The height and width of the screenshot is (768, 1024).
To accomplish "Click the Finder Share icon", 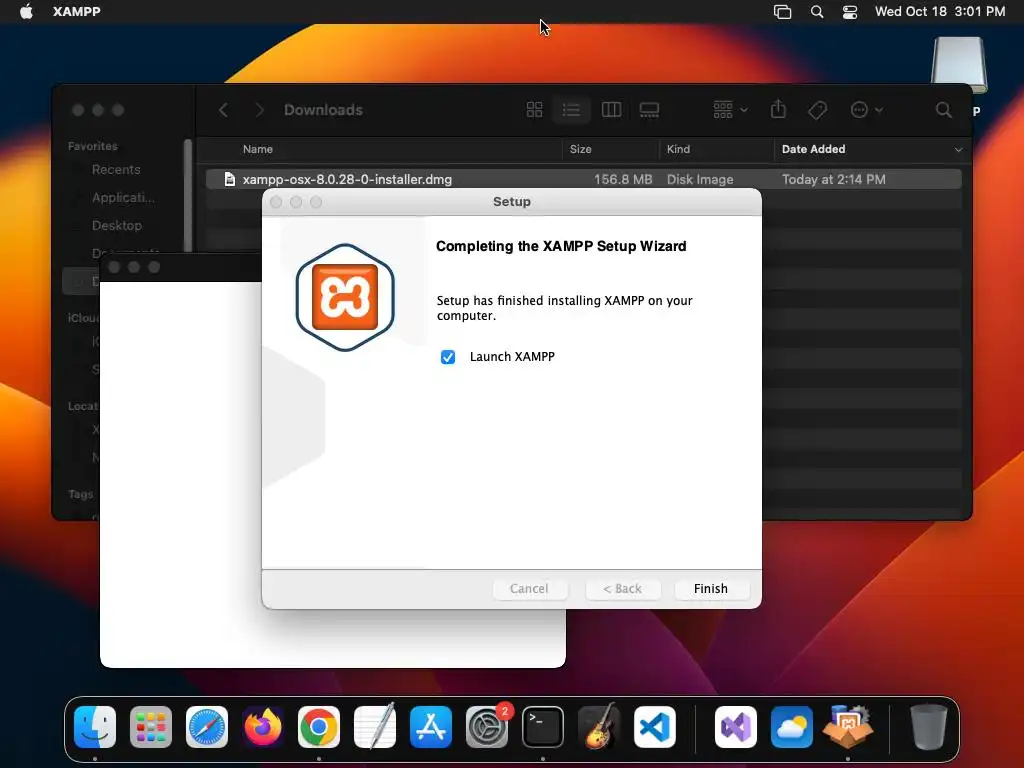I will pyautogui.click(x=778, y=109).
